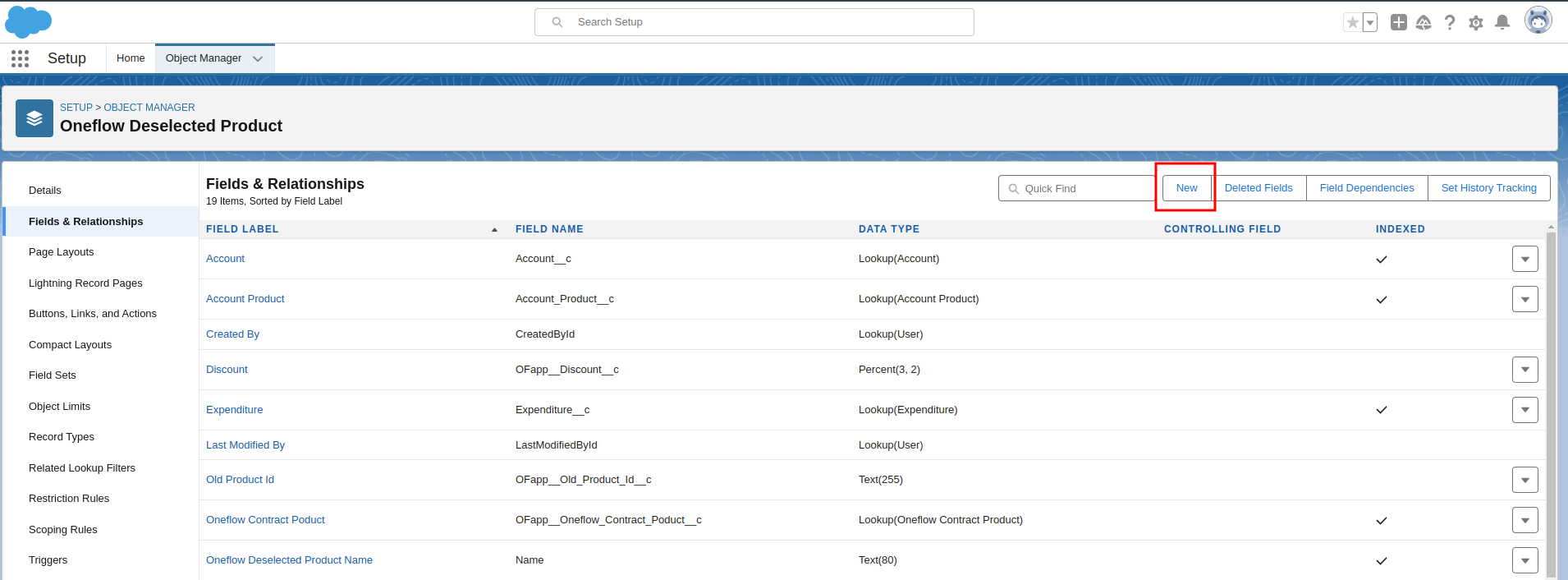Expand the Discount row actions dropdown
The height and width of the screenshot is (580, 1568).
coord(1525,370)
